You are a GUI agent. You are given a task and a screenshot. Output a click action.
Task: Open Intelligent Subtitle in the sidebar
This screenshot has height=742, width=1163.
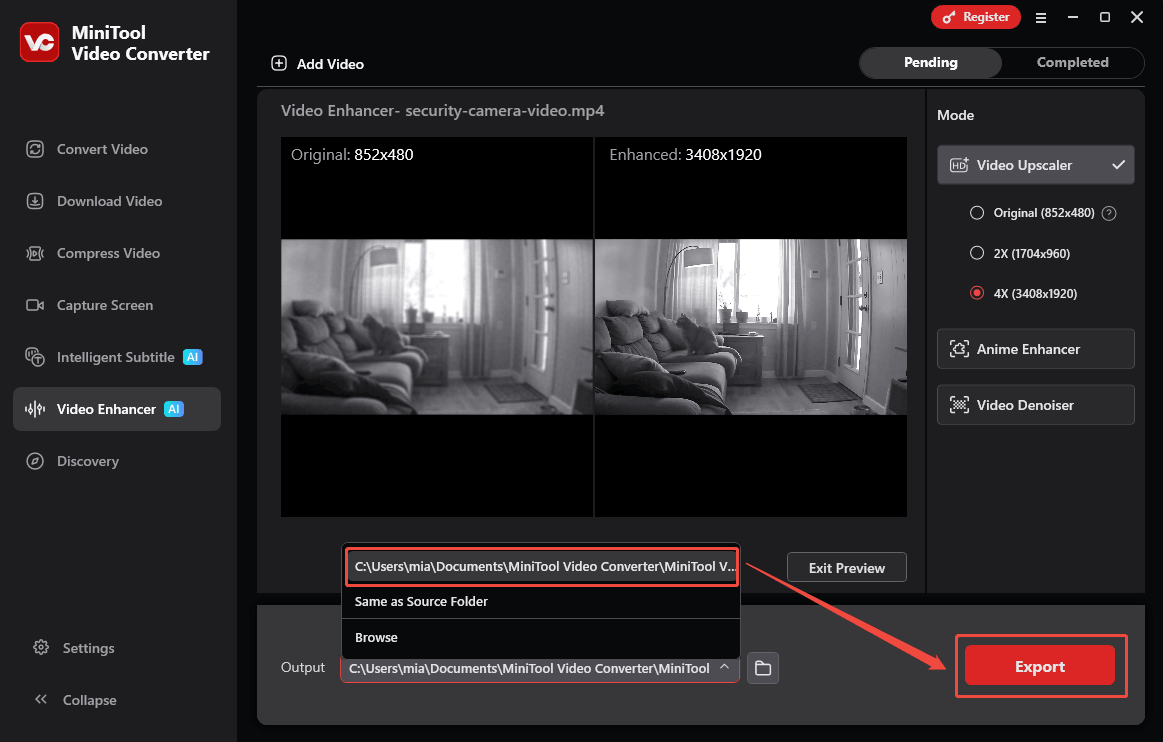116,357
